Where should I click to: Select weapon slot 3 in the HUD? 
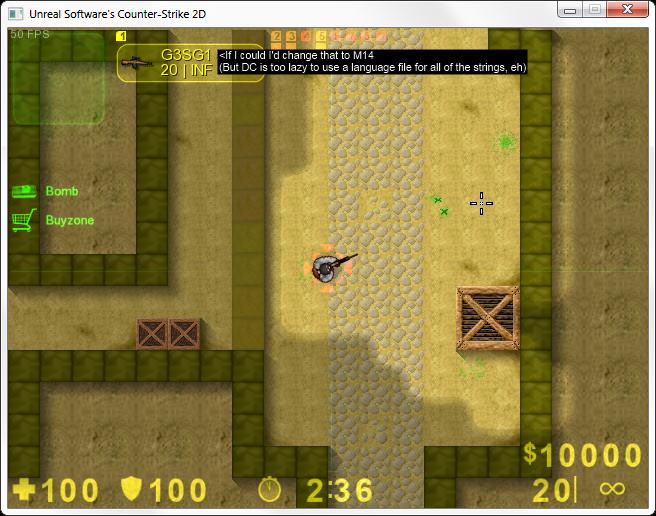pos(291,36)
